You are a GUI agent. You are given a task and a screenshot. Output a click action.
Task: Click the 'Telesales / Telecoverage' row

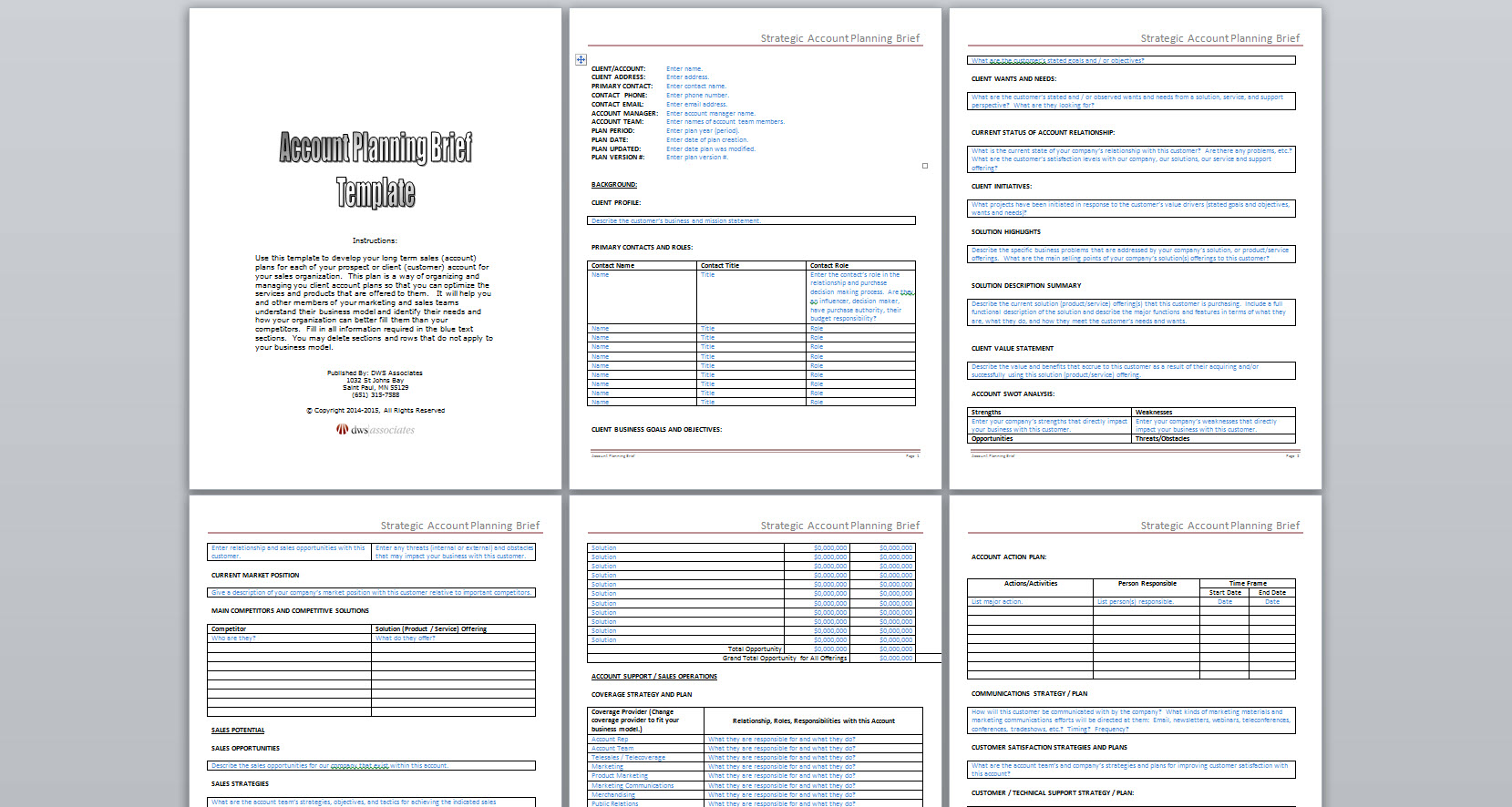(x=629, y=758)
